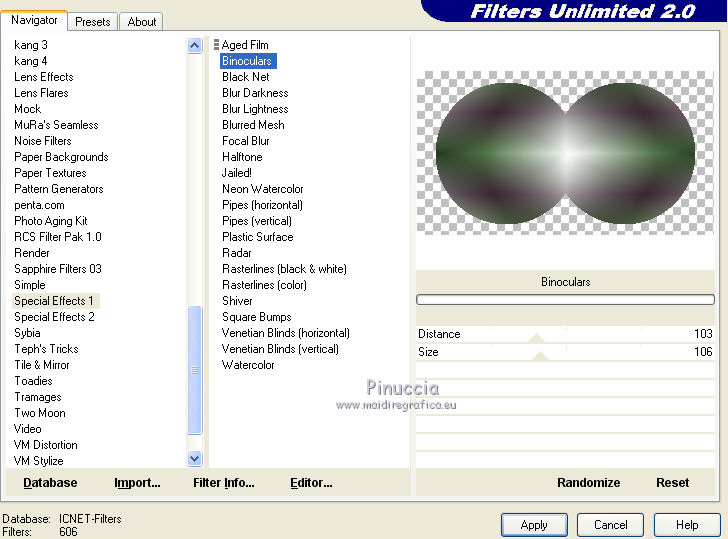Click the Binoculars preview image
This screenshot has width=728, height=539.
565,153
